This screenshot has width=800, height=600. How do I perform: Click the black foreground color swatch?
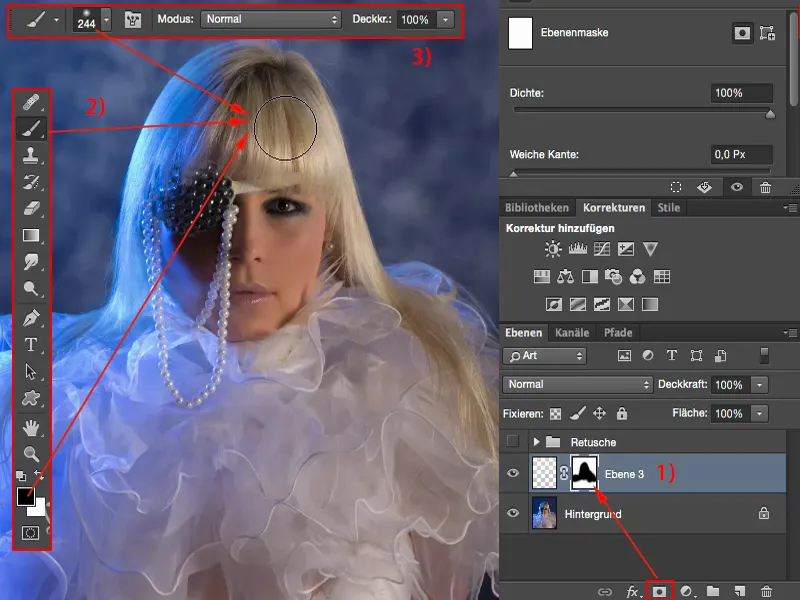pyautogui.click(x=24, y=497)
